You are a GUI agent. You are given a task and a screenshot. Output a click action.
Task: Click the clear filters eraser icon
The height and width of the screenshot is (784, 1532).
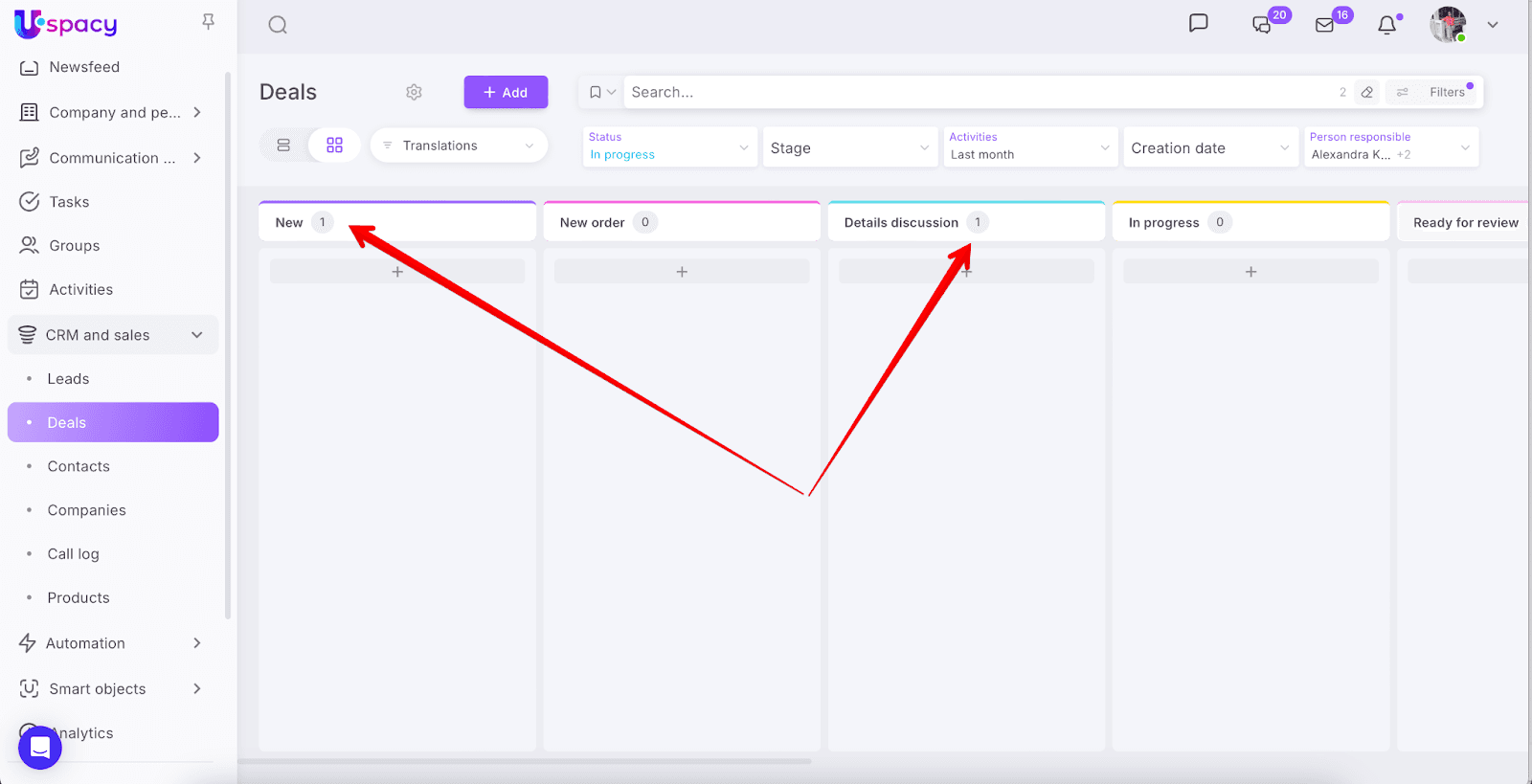[1367, 92]
